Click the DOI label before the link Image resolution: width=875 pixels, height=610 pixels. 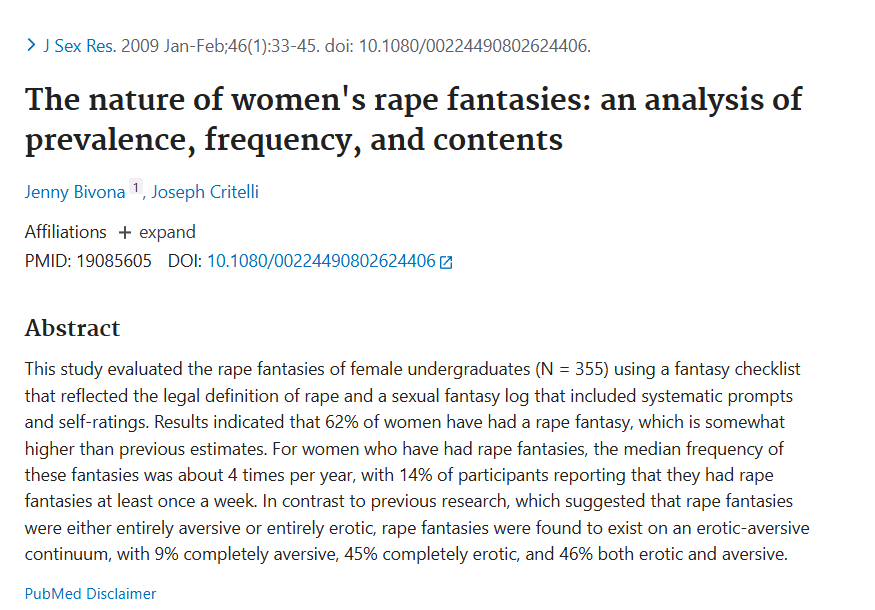tap(185, 261)
